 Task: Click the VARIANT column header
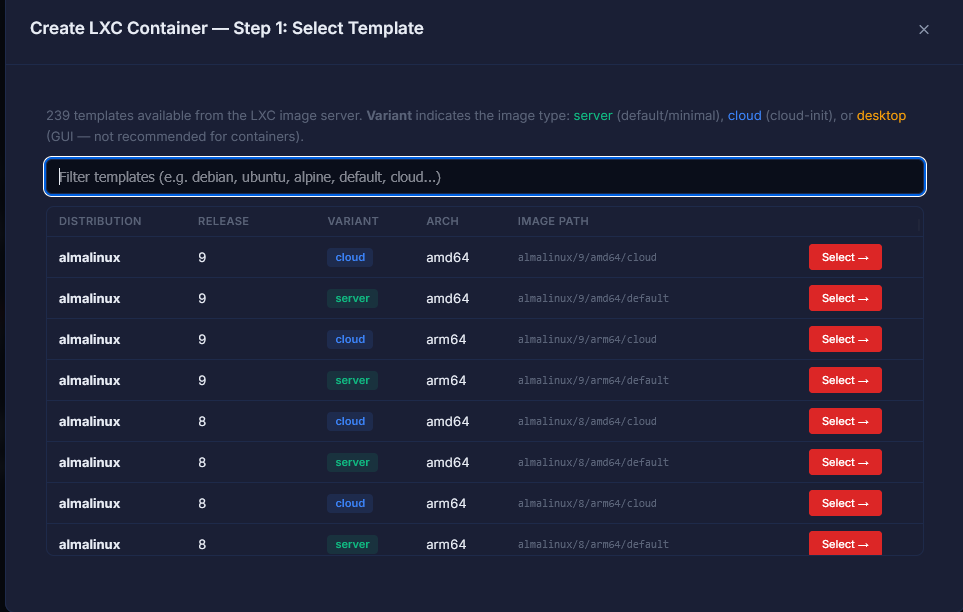pos(353,221)
